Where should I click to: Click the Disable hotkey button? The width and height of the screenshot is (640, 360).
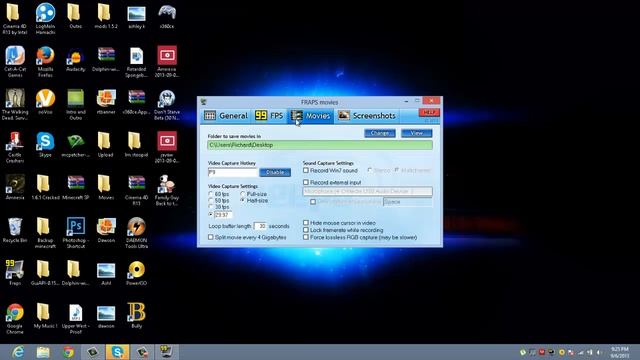click(x=275, y=172)
